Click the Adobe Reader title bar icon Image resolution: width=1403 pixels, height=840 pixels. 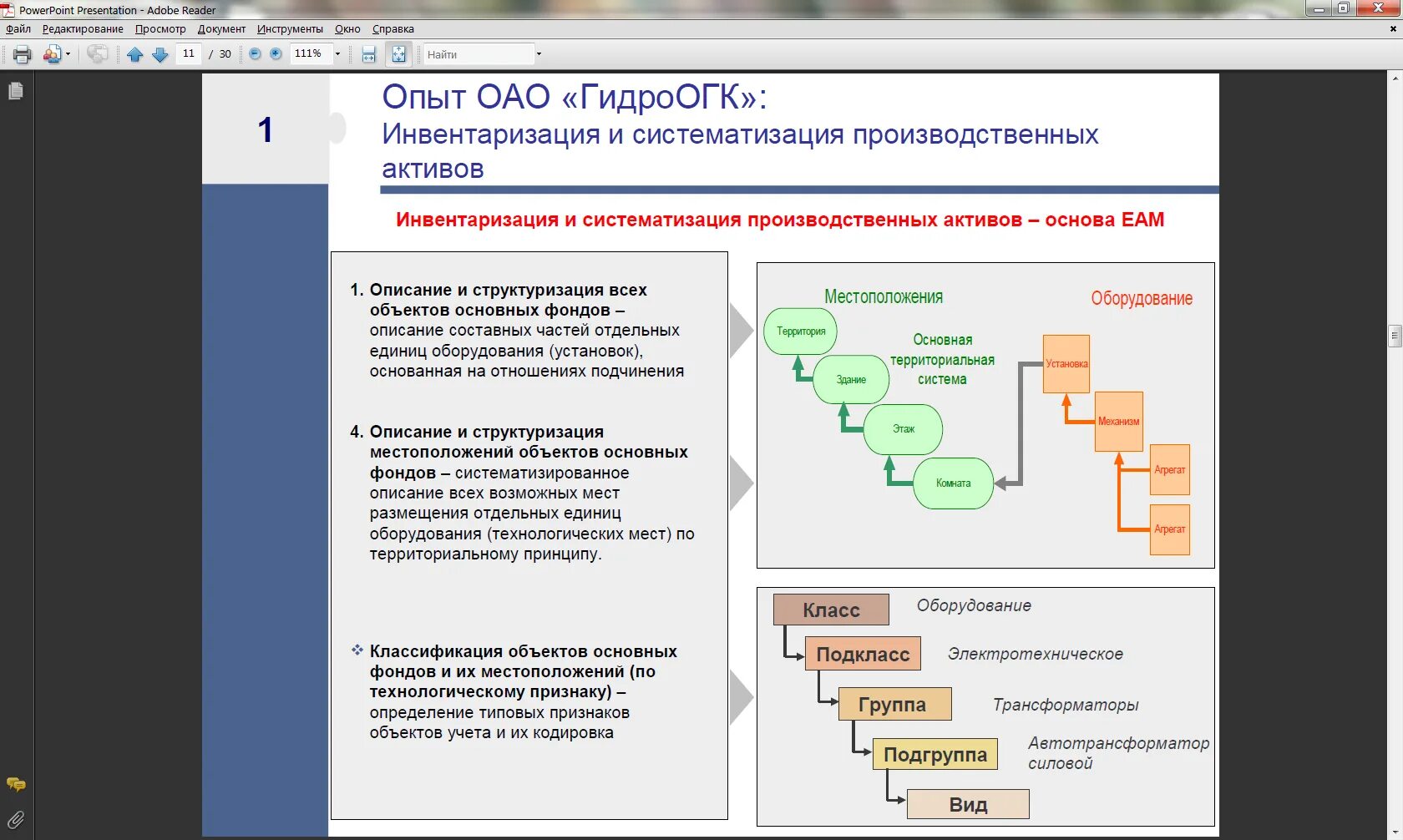(x=8, y=10)
